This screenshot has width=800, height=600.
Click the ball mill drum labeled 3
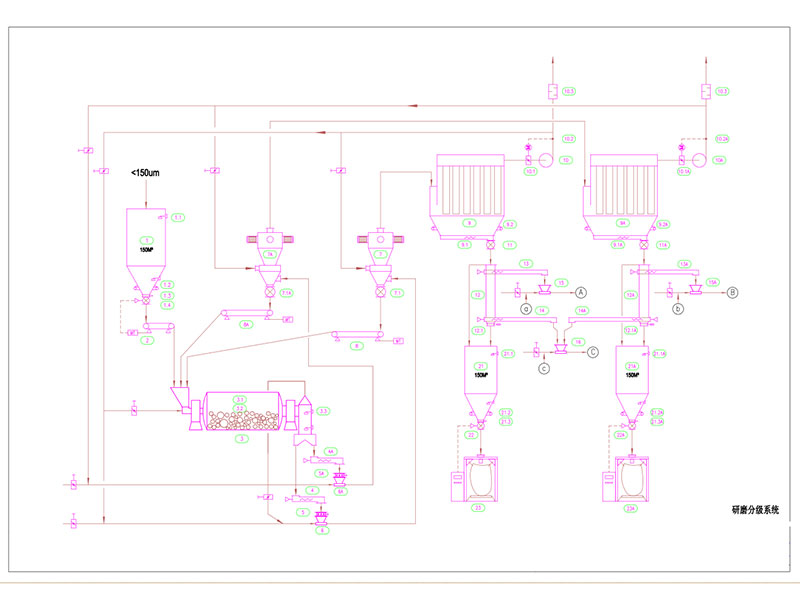[x=238, y=412]
